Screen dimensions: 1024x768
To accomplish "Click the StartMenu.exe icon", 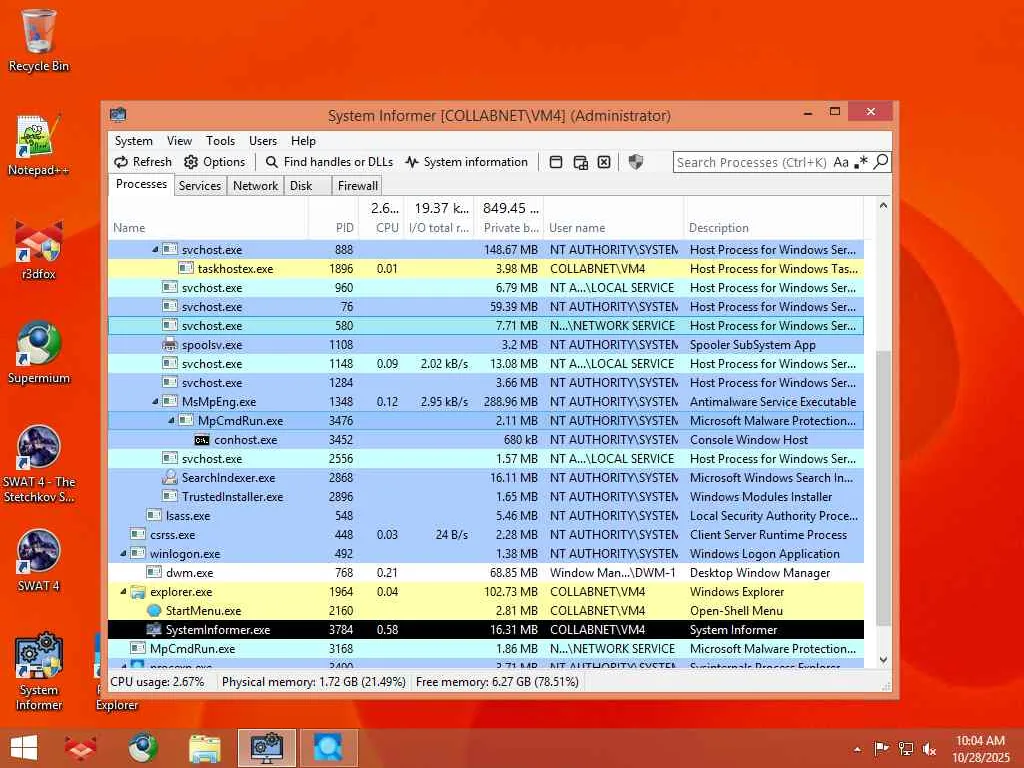I will click(154, 611).
